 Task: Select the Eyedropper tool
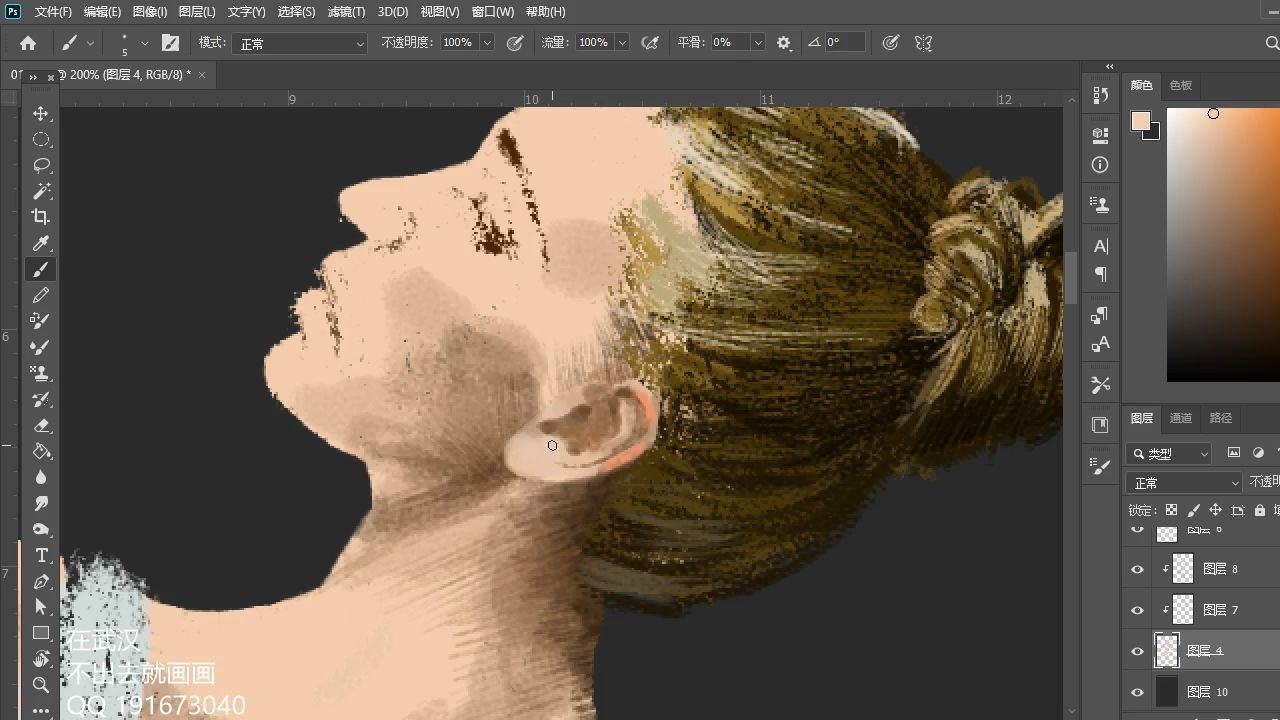[41, 242]
